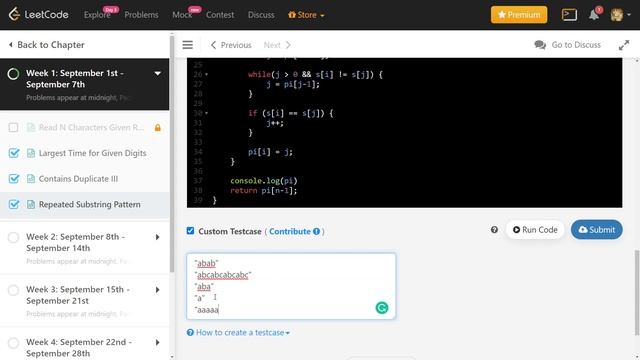Open the Mock menu
The height and width of the screenshot is (360, 640).
182,15
